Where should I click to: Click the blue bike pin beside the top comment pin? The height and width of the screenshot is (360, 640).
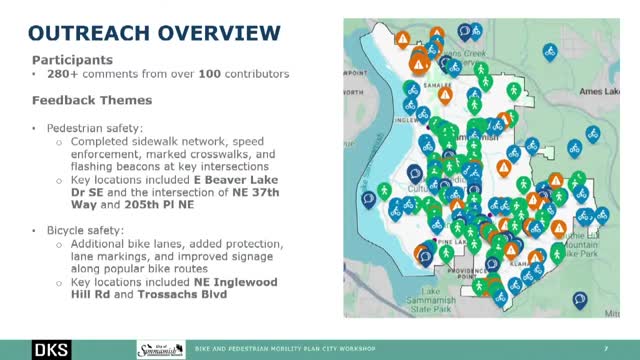point(476,31)
